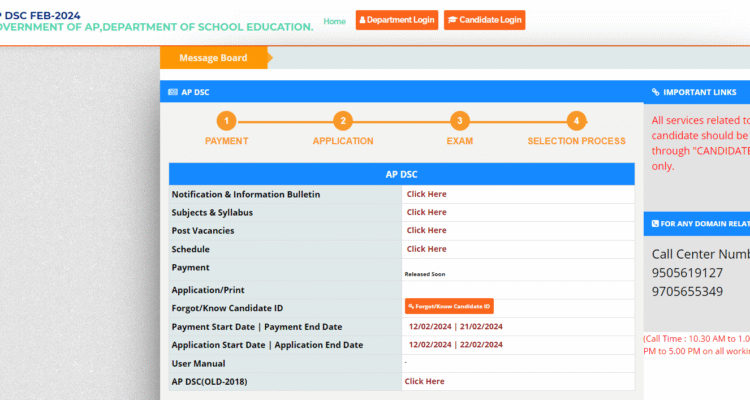
Task: View Post Vacancies via Click Here link
Action: [426, 231]
